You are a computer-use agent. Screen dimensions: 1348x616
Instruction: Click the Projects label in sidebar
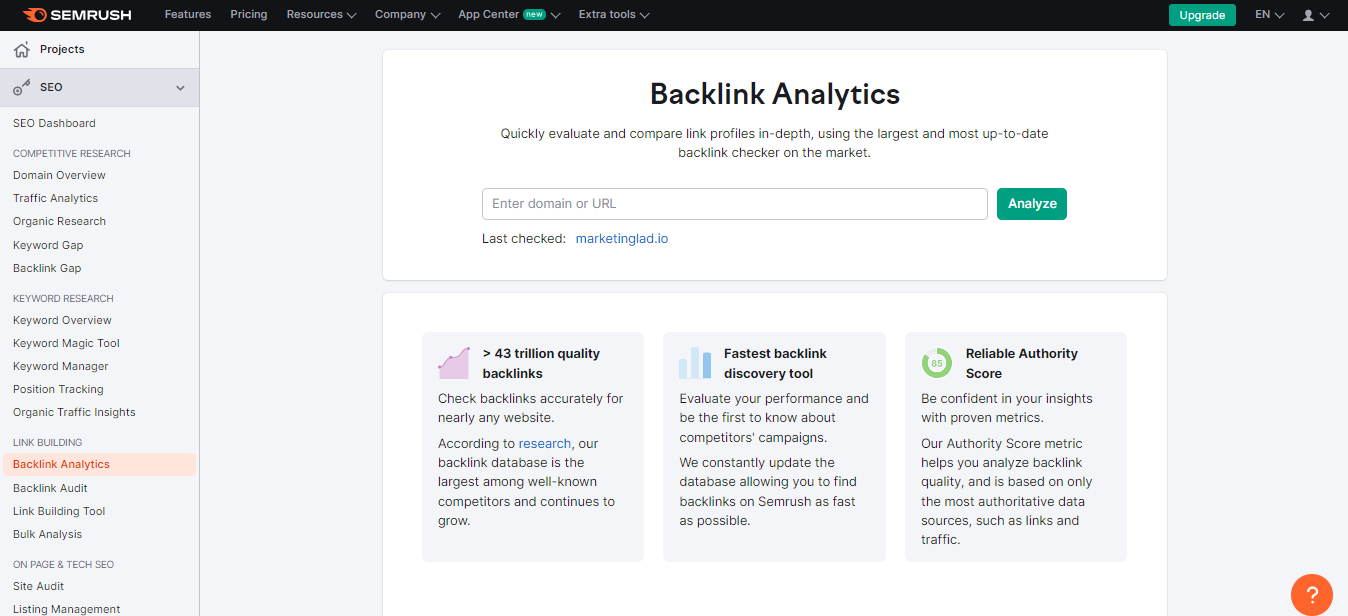[x=62, y=49]
